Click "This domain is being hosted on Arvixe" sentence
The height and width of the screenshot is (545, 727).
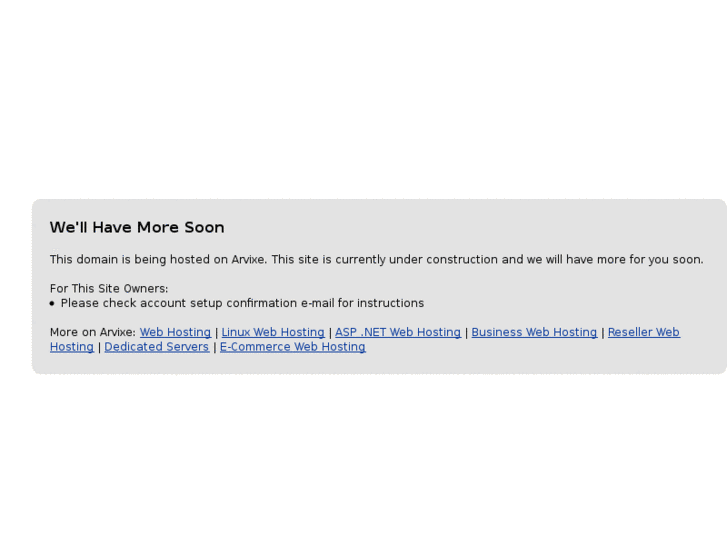click(x=157, y=260)
